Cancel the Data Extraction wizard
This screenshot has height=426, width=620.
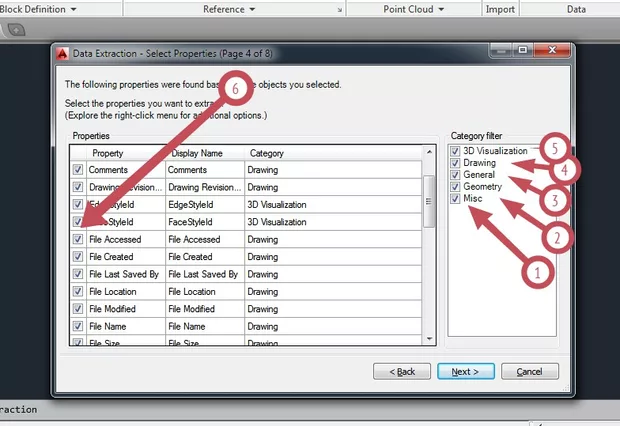pyautogui.click(x=530, y=371)
